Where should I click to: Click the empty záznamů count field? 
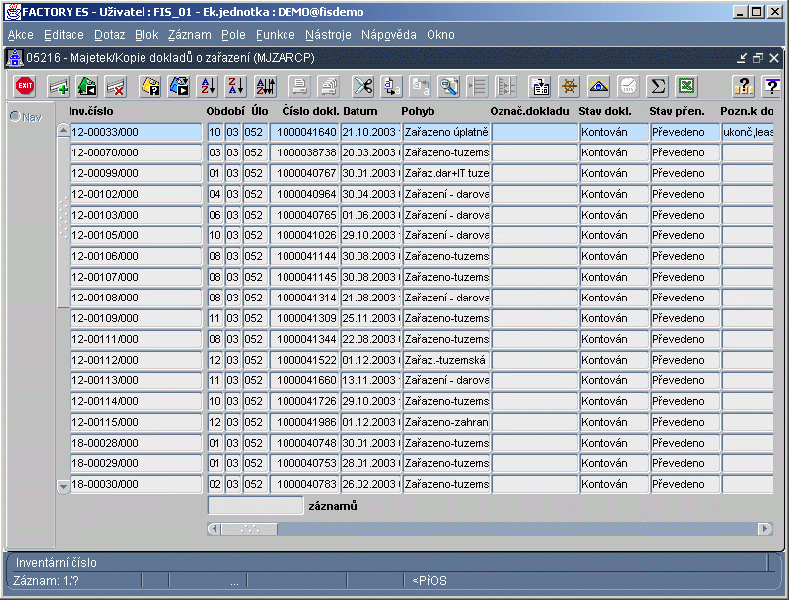[x=256, y=505]
